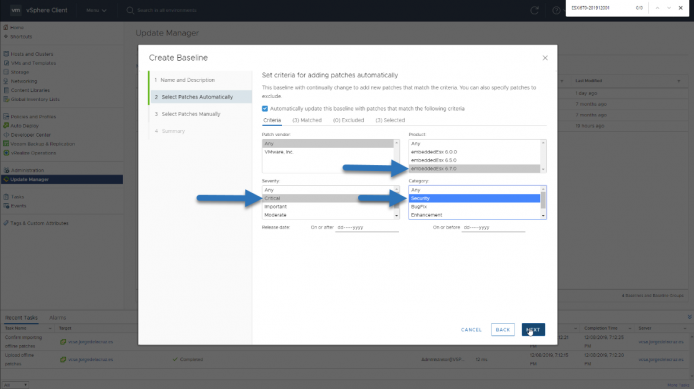Image resolution: width=694 pixels, height=389 pixels.
Task: Click the Category list scrollbar
Action: pyautogui.click(x=543, y=200)
